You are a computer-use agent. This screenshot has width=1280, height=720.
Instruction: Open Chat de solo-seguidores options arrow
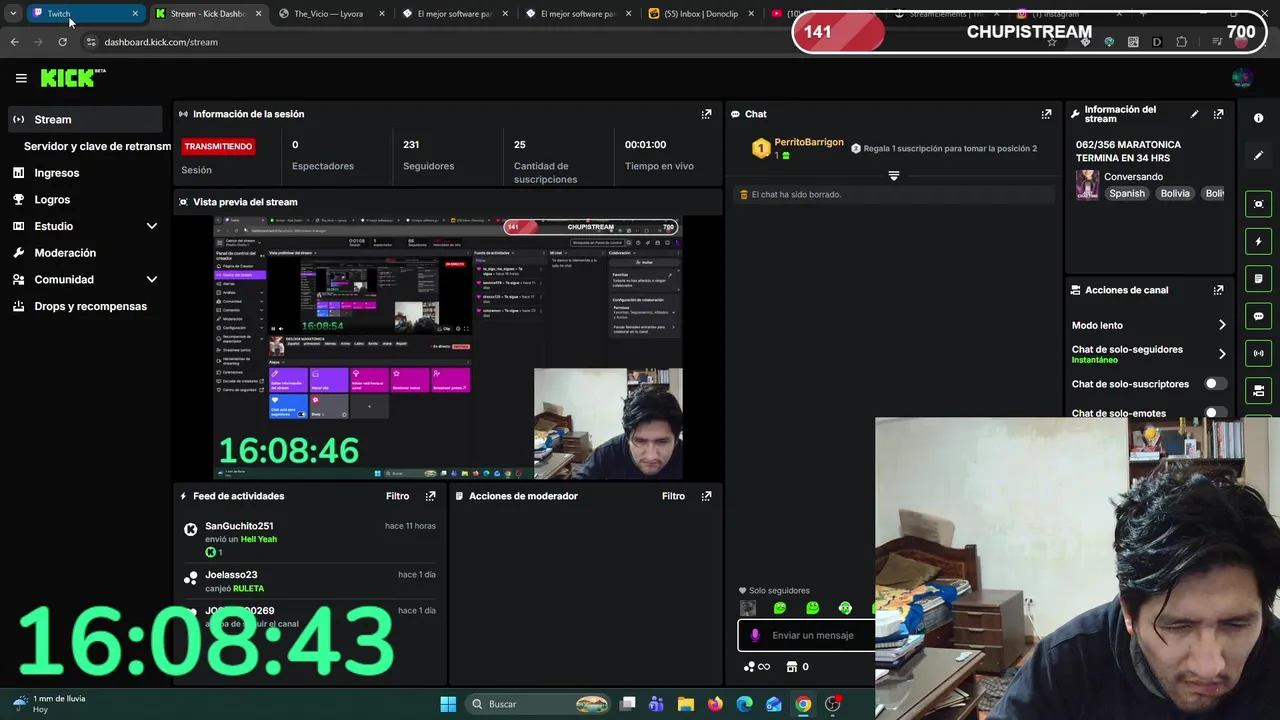click(1221, 354)
